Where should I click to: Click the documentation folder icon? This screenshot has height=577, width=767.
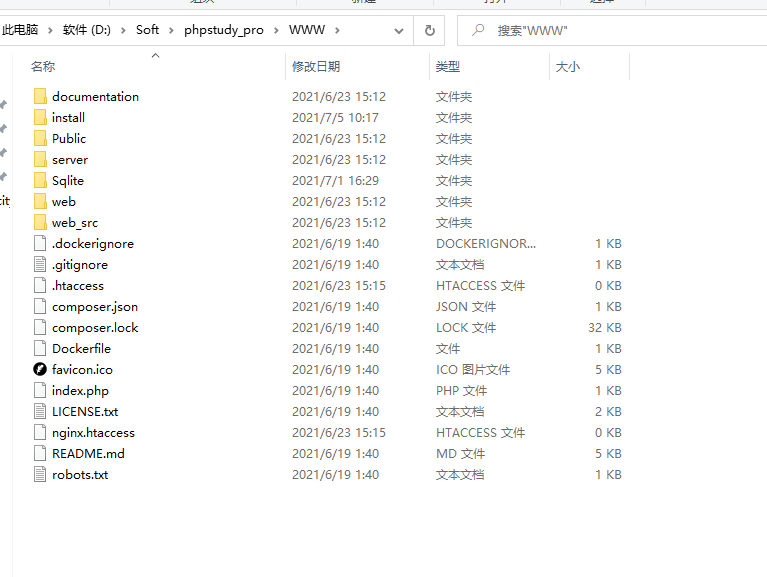(x=40, y=96)
